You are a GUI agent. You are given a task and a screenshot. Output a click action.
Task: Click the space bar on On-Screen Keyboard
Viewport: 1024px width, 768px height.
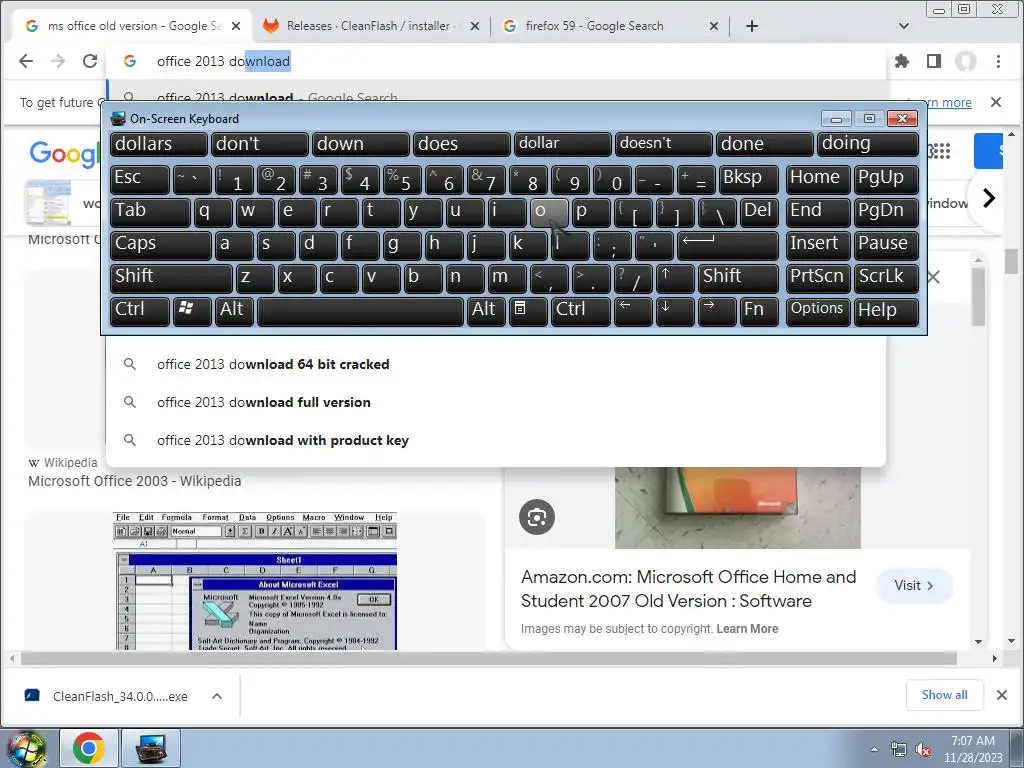[x=360, y=311]
